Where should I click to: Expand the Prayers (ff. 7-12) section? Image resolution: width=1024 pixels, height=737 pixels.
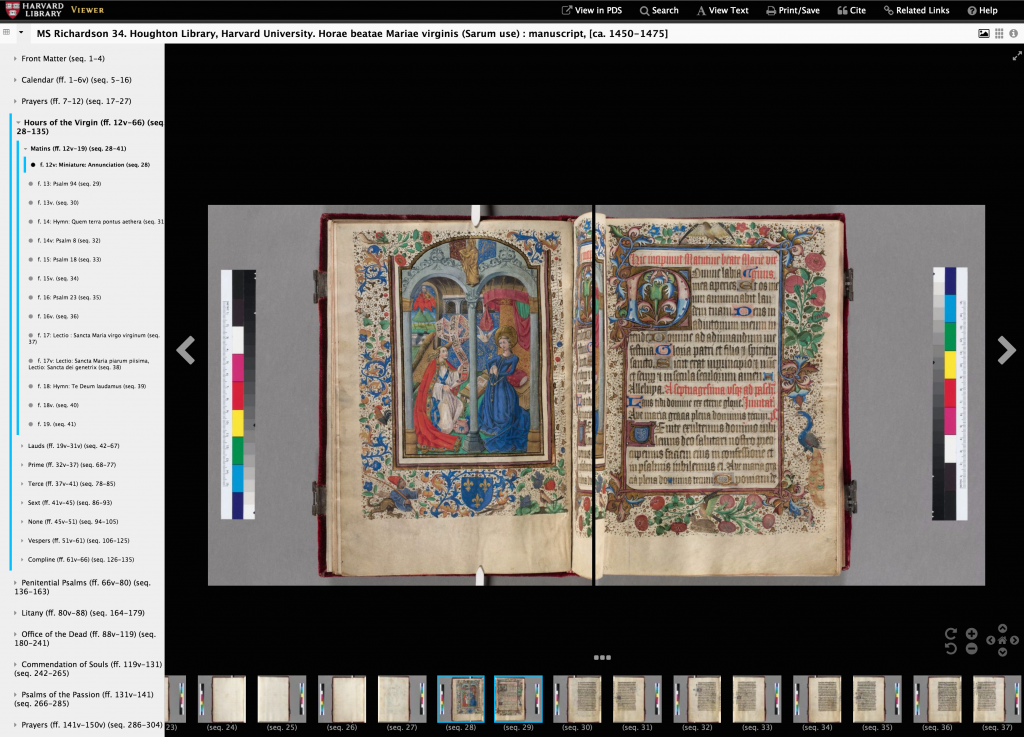(15, 101)
